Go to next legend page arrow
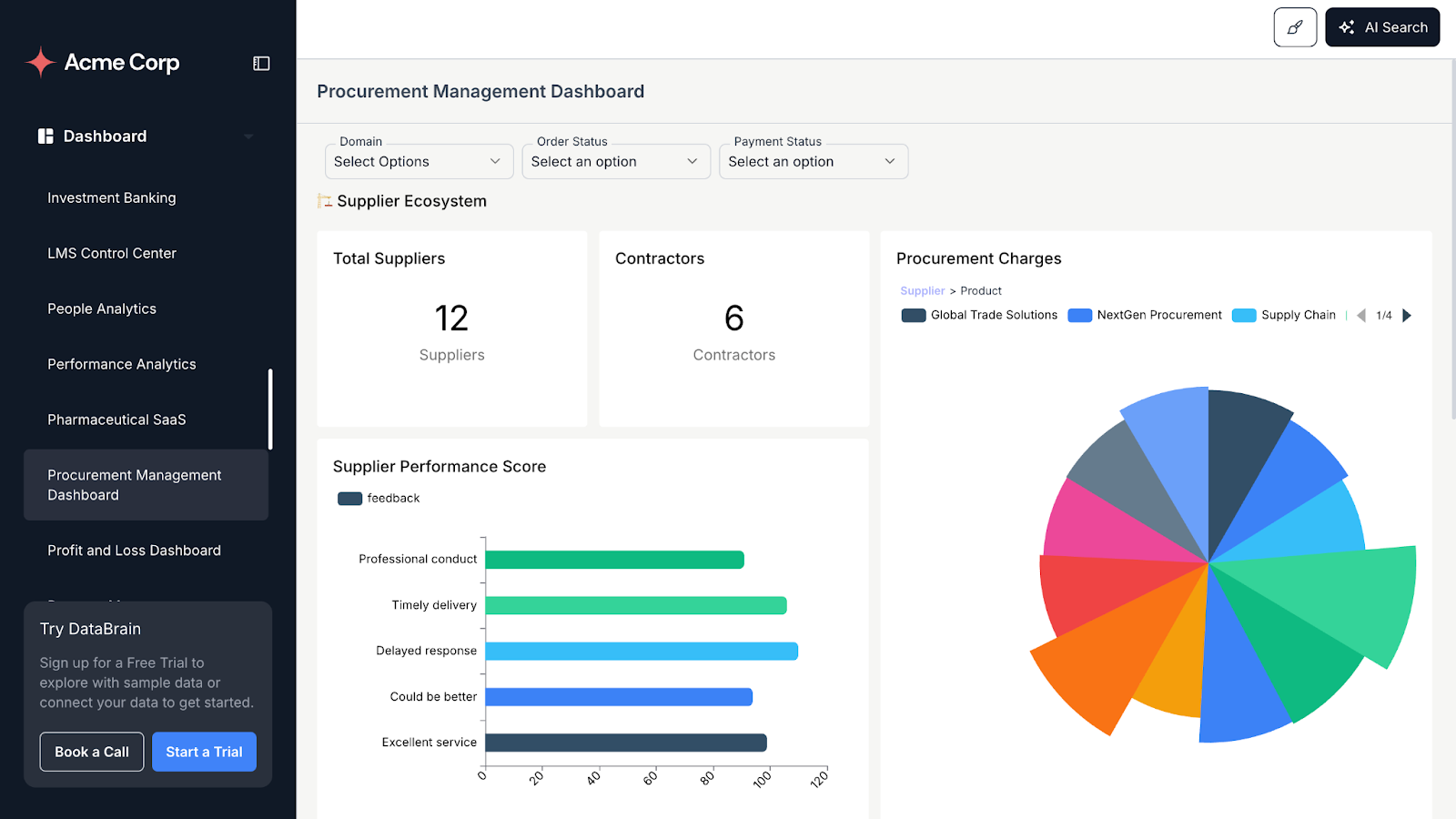Image resolution: width=1456 pixels, height=819 pixels. pos(1407,315)
